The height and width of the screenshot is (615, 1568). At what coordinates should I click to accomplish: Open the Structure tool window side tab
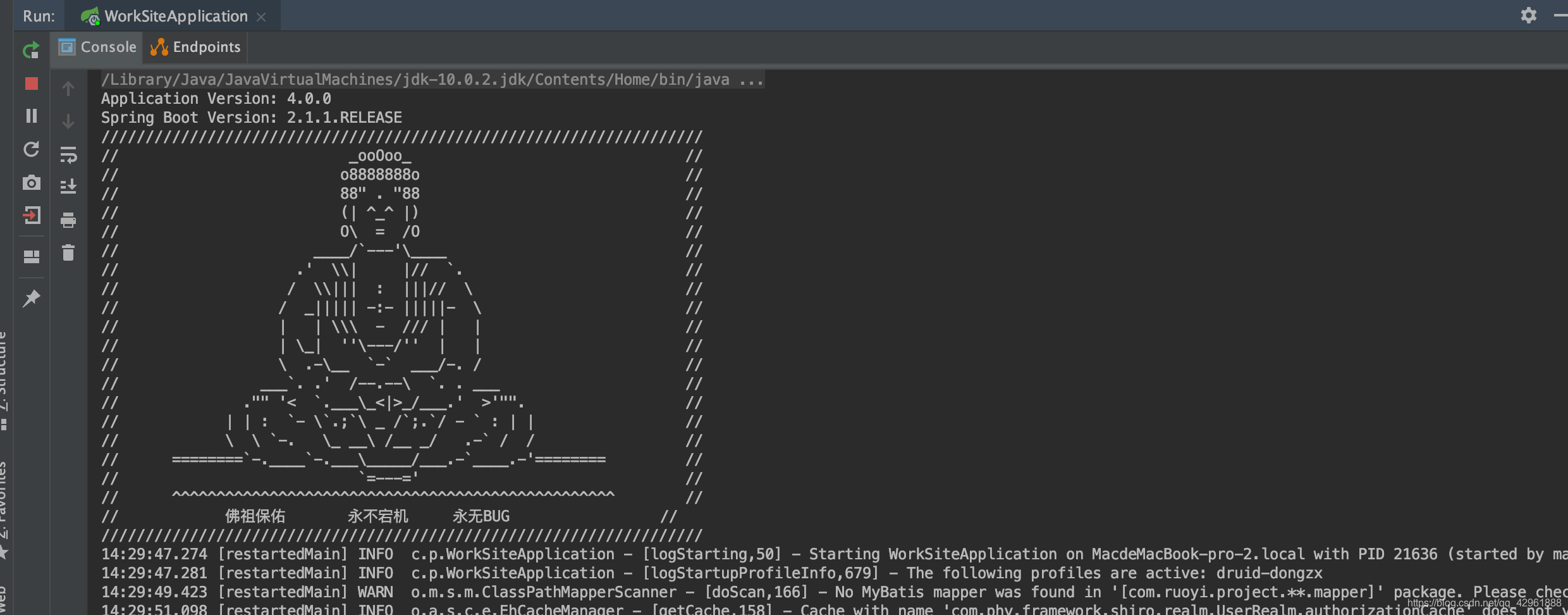[x=4, y=380]
